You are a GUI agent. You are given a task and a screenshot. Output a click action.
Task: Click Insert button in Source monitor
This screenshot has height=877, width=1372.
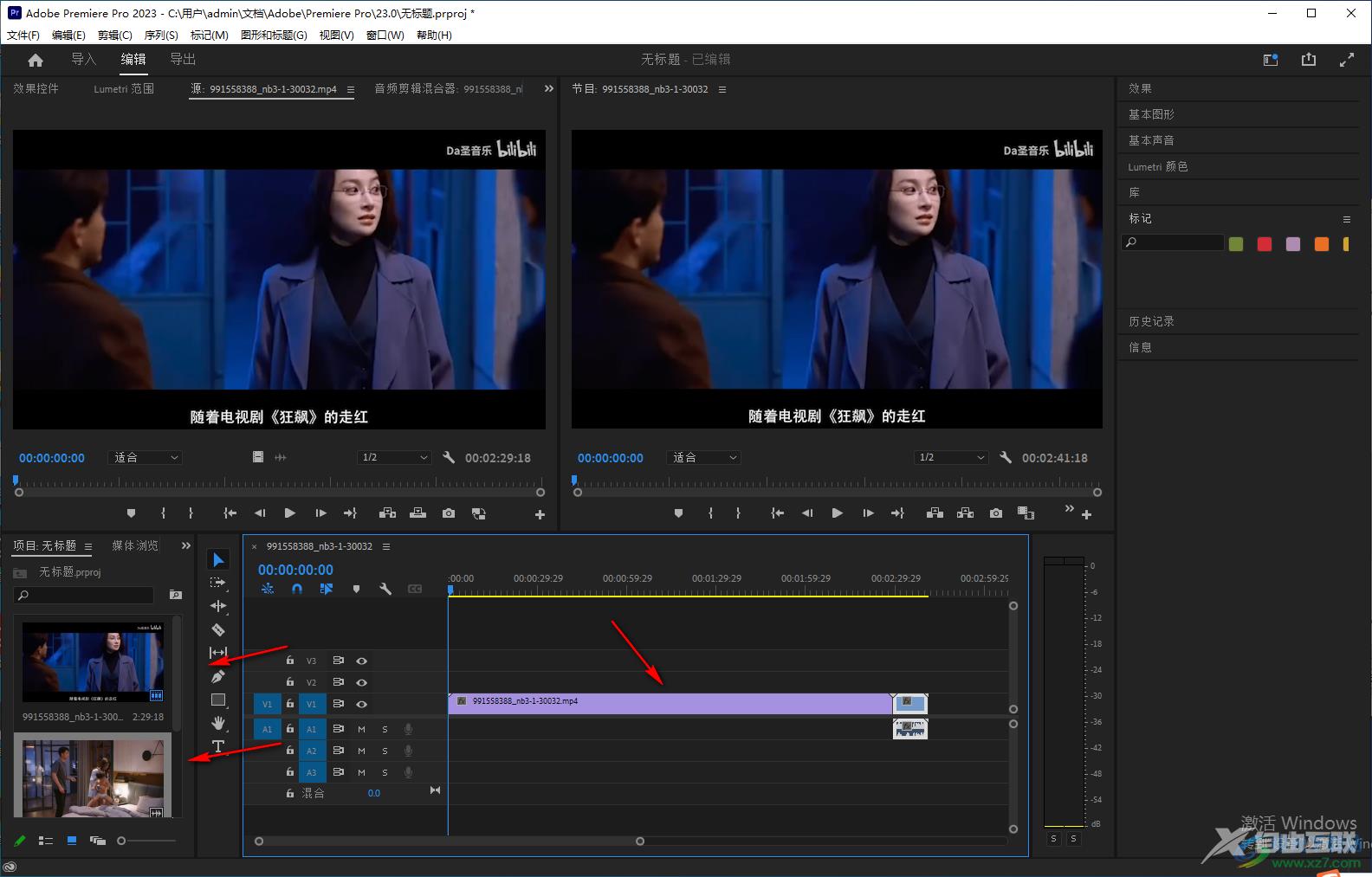click(387, 513)
